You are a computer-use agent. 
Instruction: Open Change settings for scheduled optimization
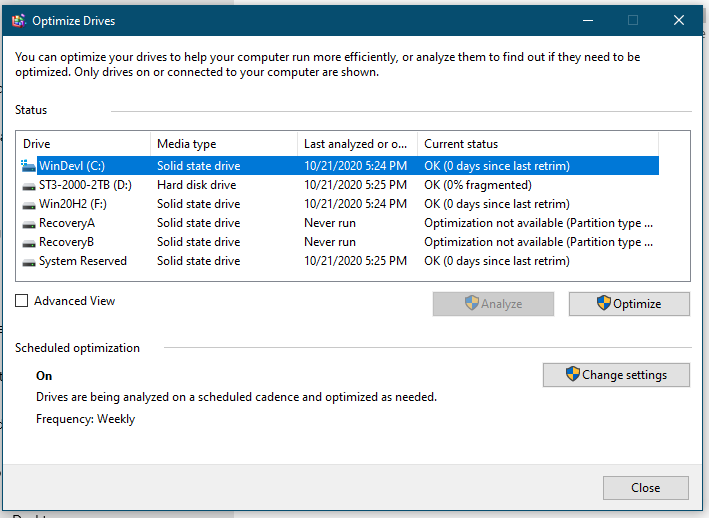616,375
